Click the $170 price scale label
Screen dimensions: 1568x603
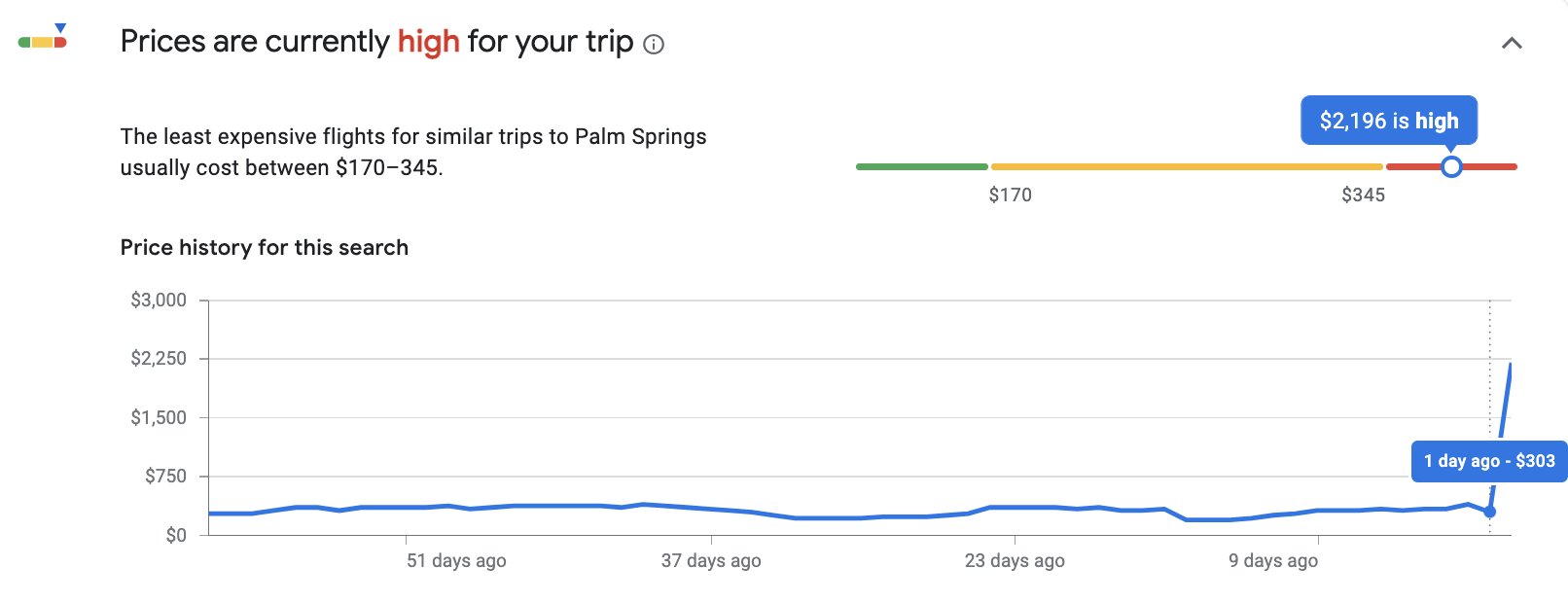pos(1010,195)
